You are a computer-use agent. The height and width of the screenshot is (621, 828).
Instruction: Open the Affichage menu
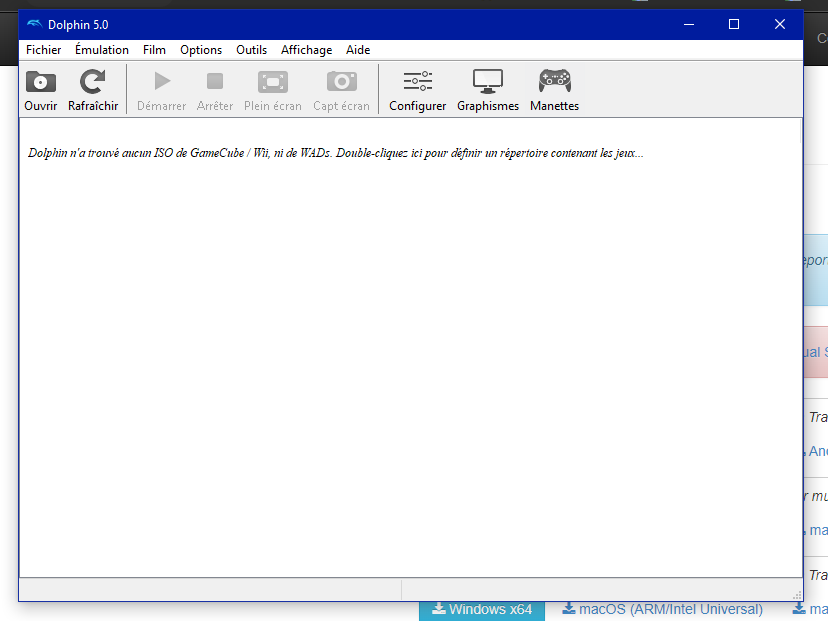click(x=306, y=50)
